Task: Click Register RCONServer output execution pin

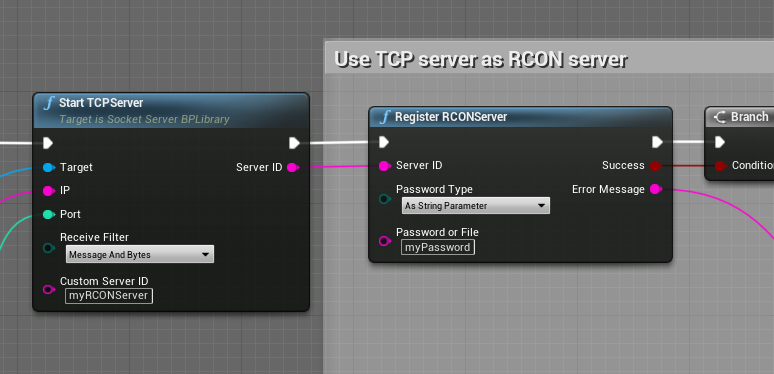Action: coord(657,142)
